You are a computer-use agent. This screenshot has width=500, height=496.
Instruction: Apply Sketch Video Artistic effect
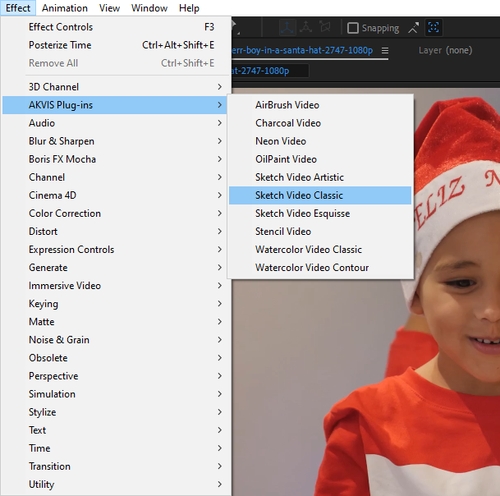320,177
